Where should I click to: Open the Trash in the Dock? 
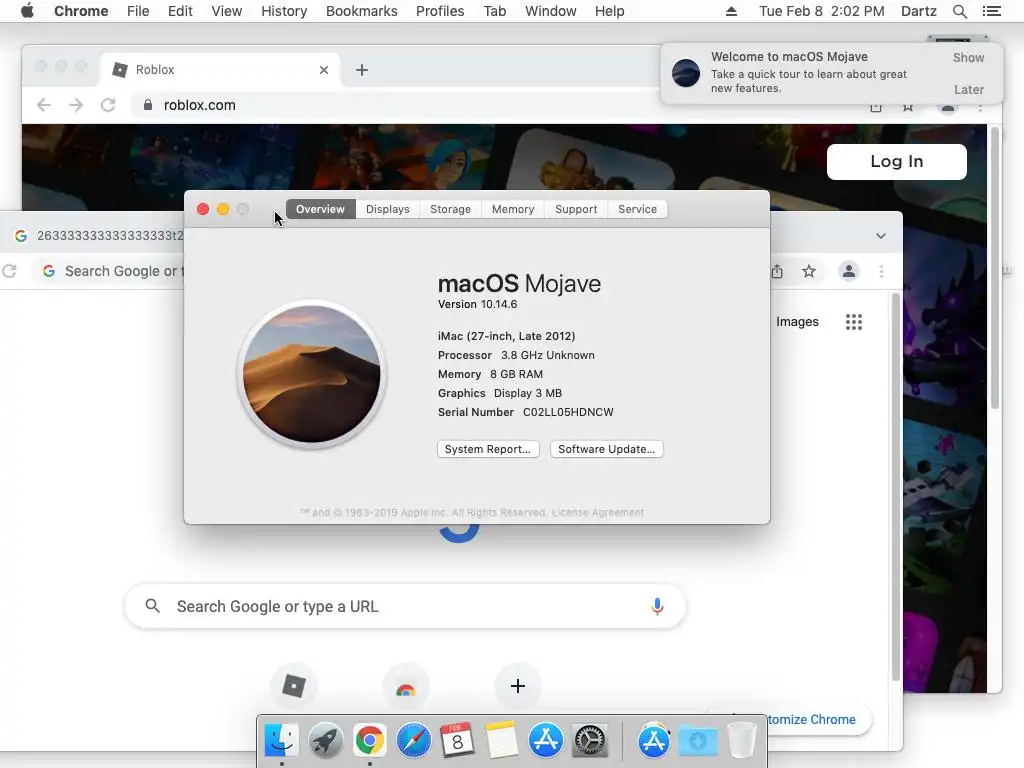(741, 740)
